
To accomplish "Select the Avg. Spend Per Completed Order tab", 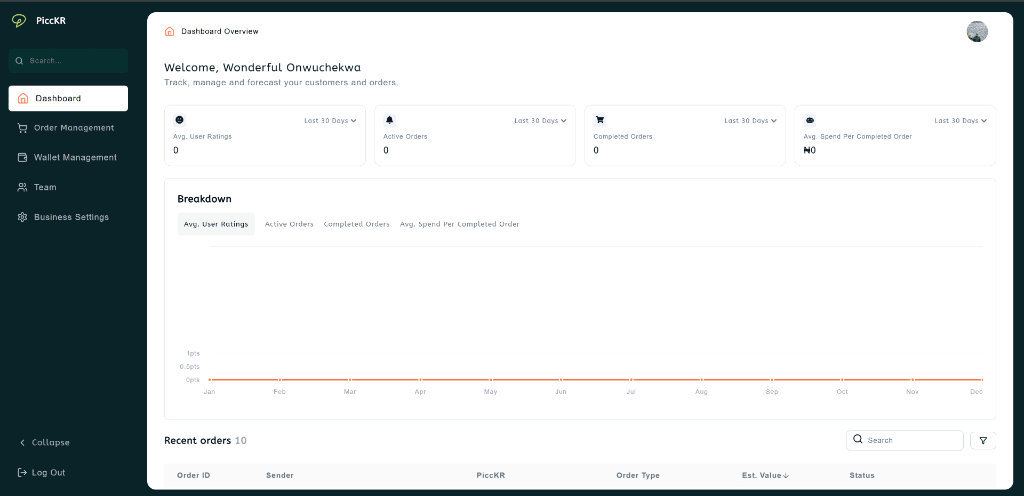I will [x=460, y=224].
